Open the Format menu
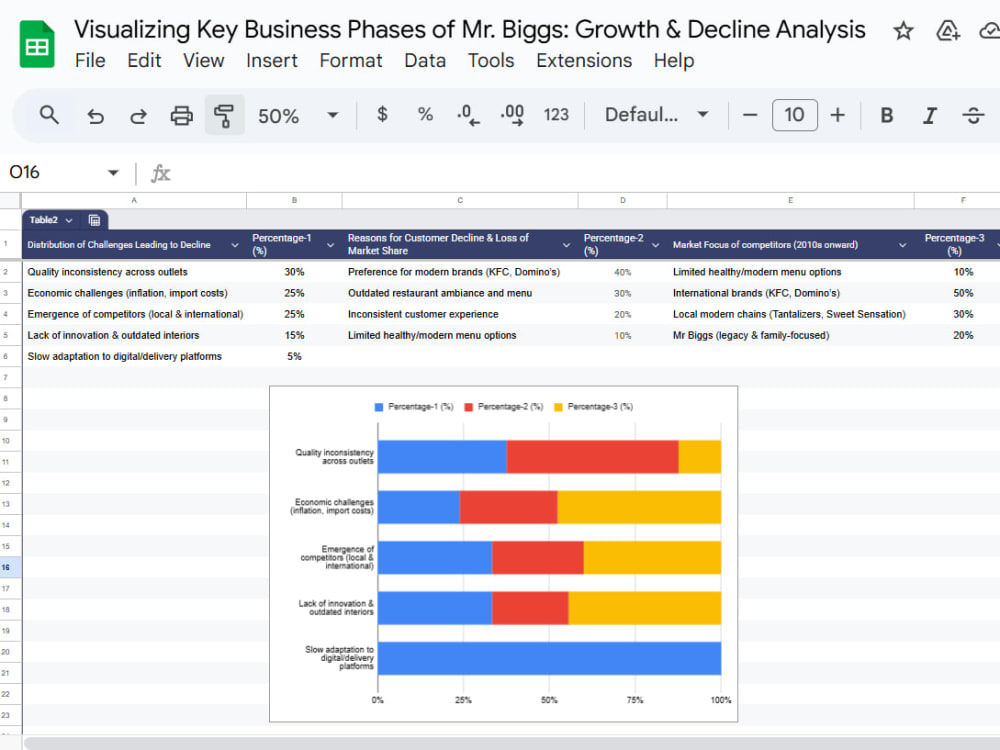 tap(351, 61)
